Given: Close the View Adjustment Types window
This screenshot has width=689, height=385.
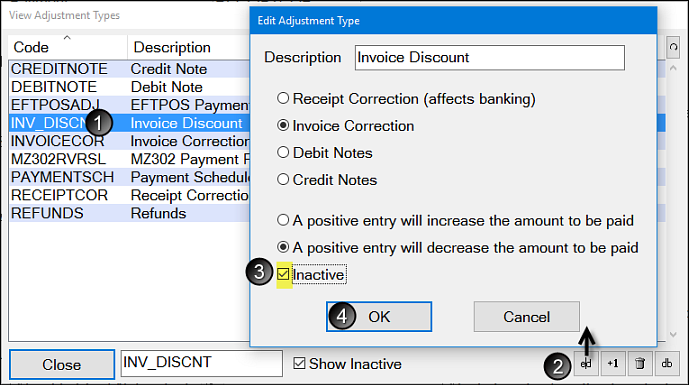Looking at the screenshot, I should (x=62, y=364).
